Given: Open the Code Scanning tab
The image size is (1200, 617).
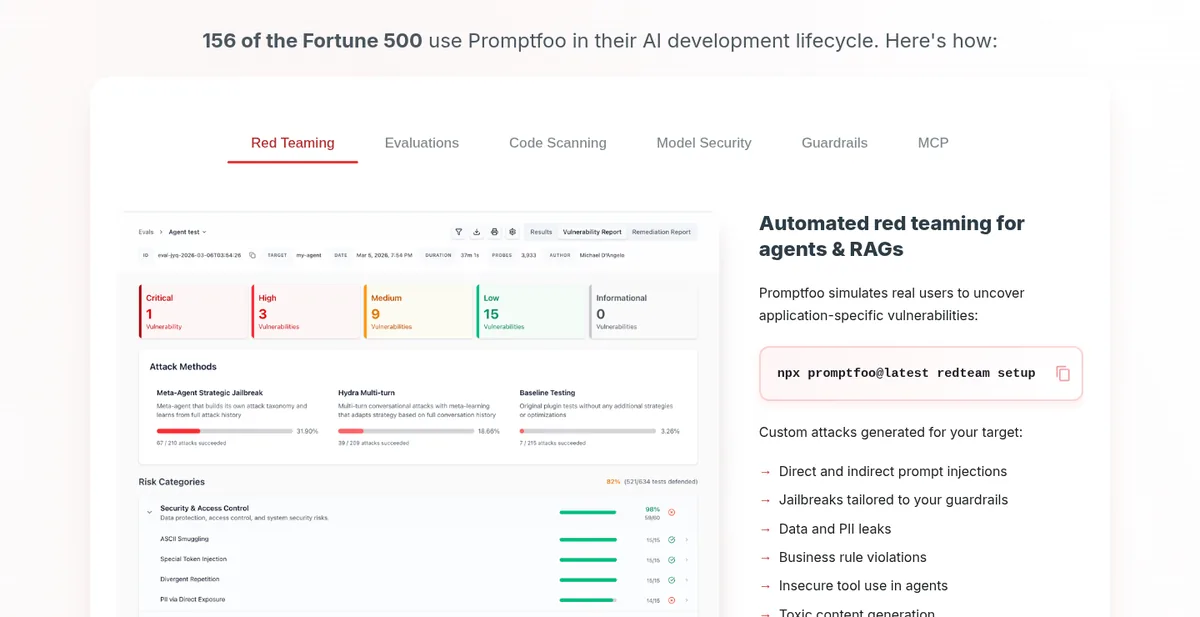Looking at the screenshot, I should [x=557, y=143].
